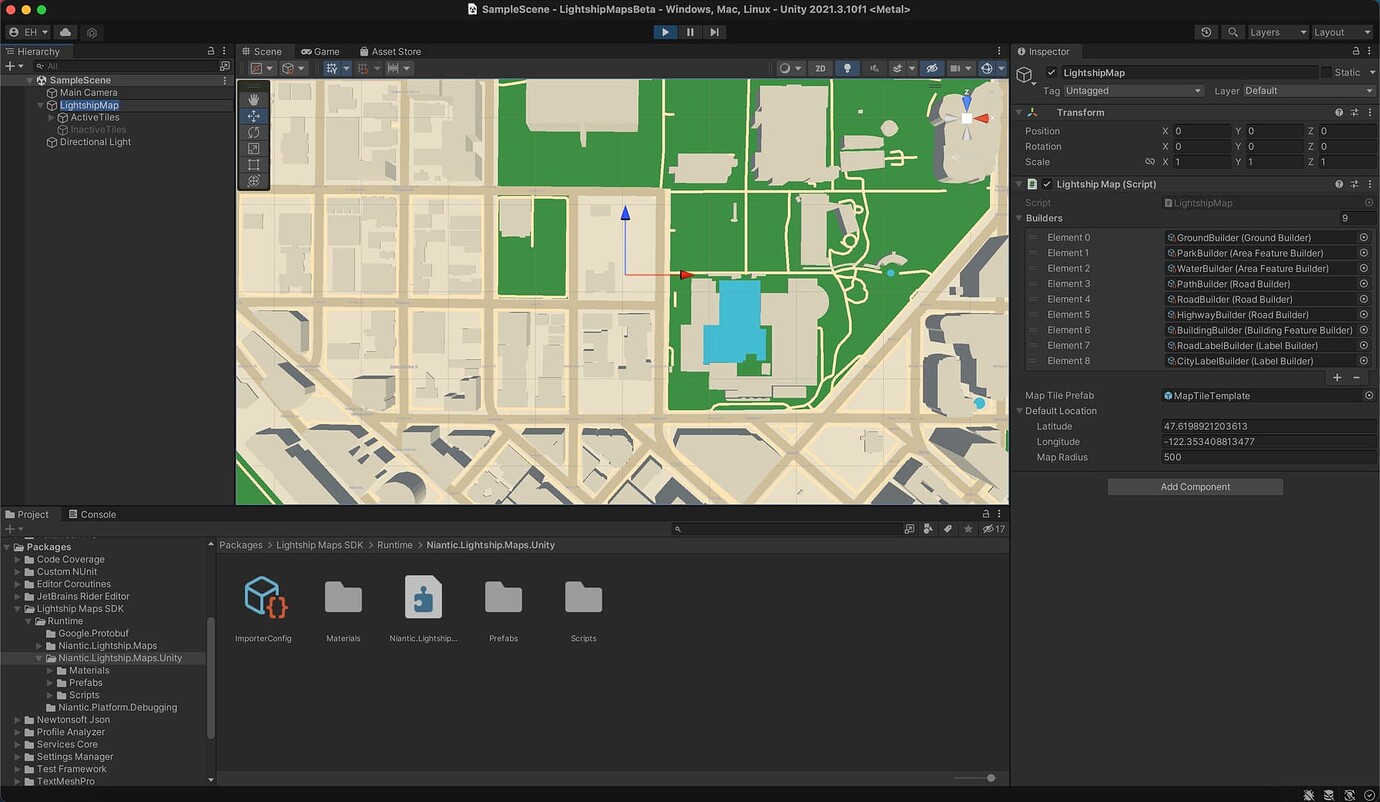Click the Latitude value field
1380x802 pixels.
click(1269, 426)
